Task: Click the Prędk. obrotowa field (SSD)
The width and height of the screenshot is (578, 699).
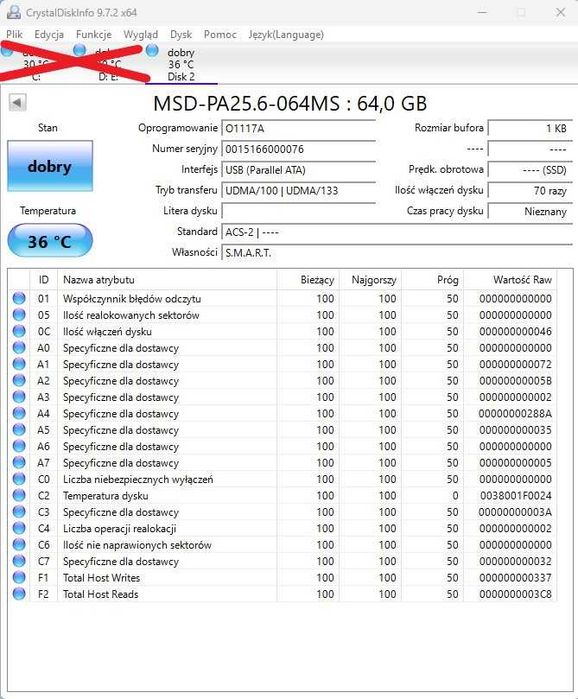Action: tap(530, 170)
